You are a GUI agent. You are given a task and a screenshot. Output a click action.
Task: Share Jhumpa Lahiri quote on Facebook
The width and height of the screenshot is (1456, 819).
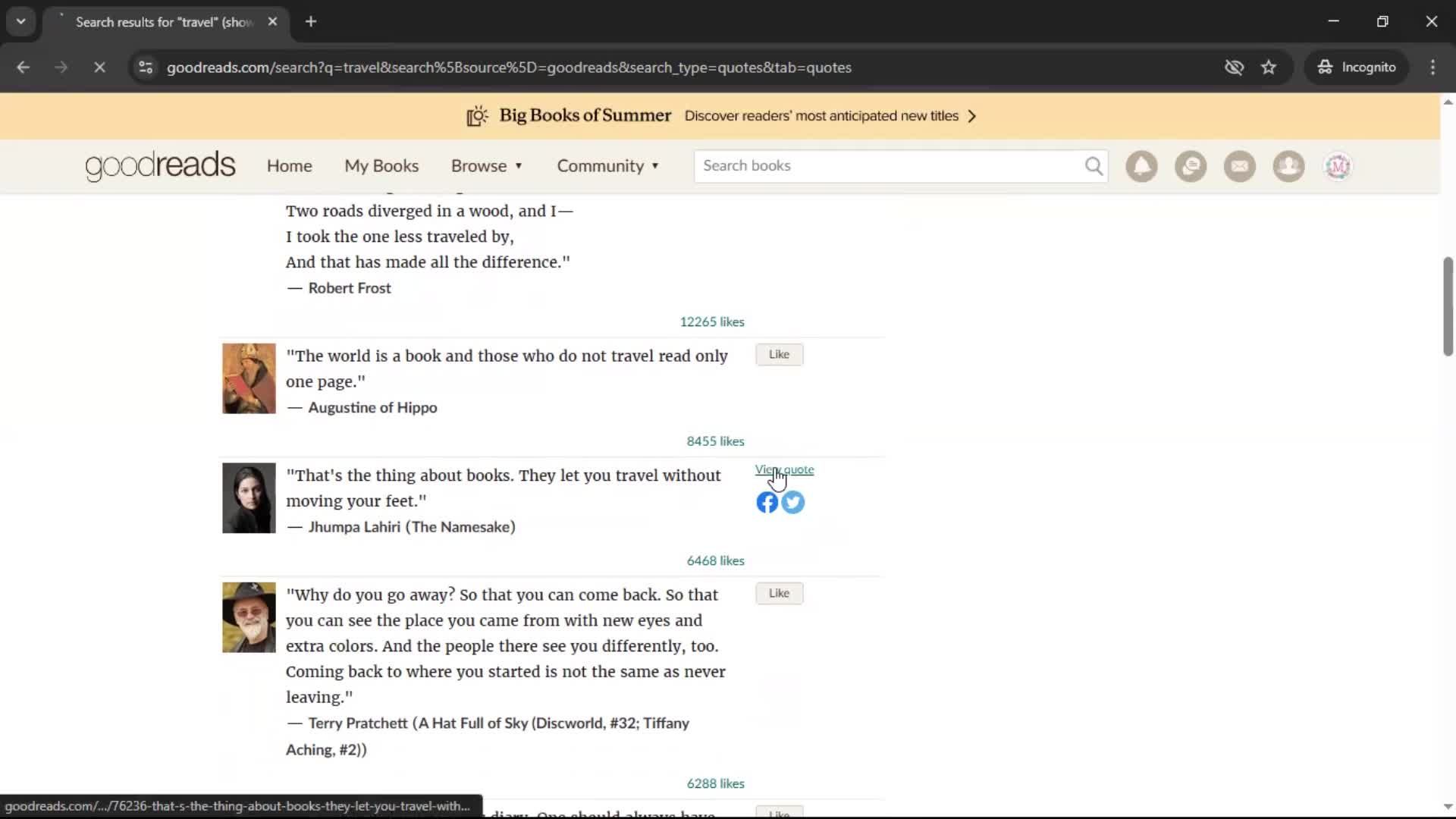(767, 502)
